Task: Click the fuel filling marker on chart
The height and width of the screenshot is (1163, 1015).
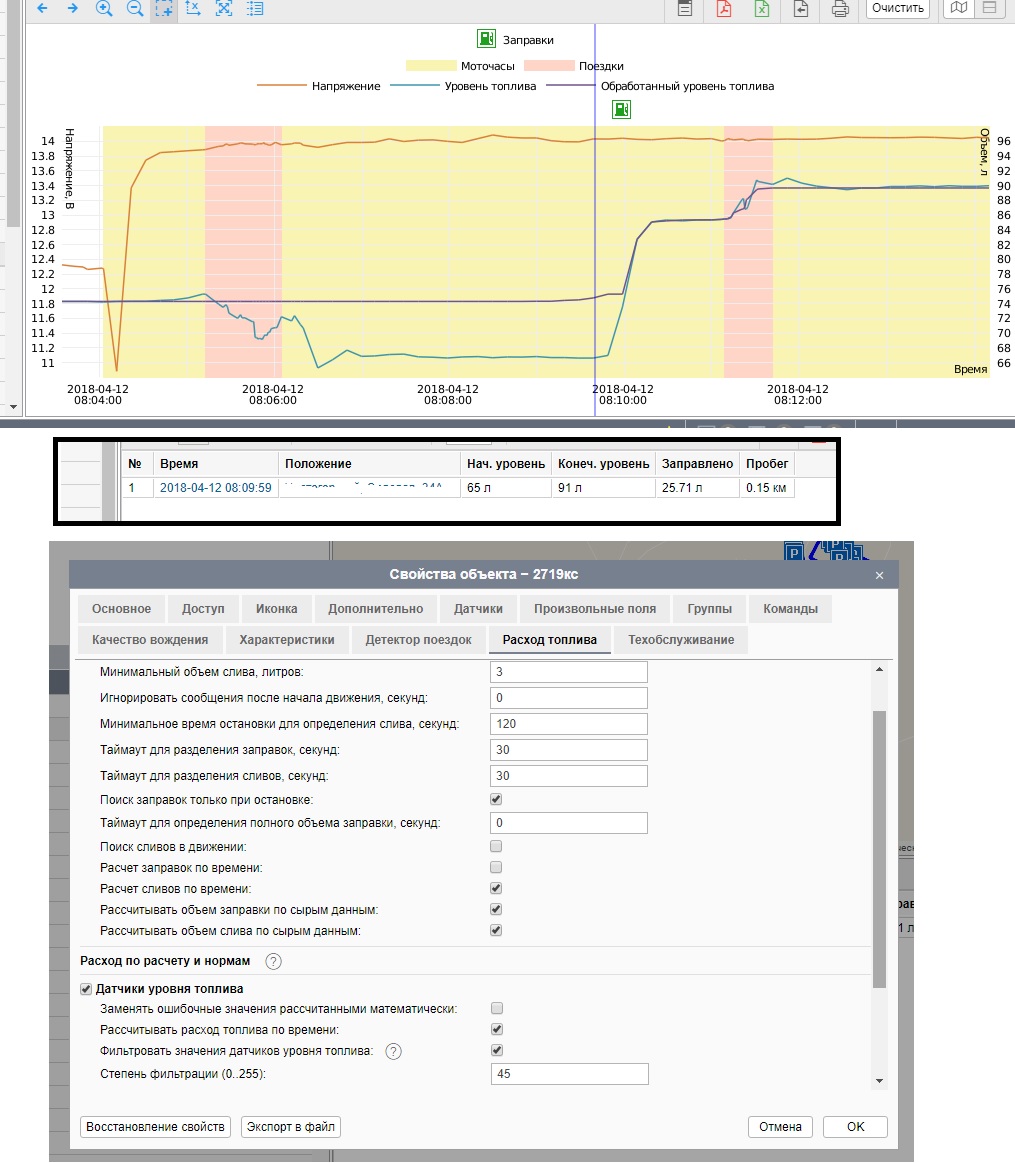Action: point(621,109)
